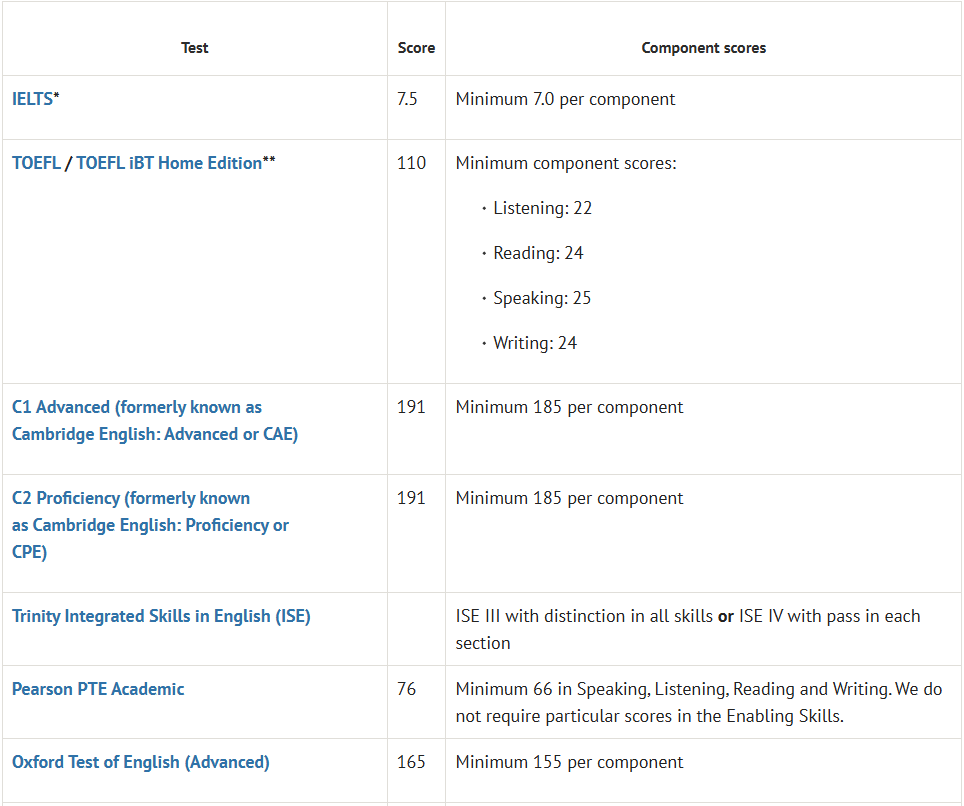Open the Pearson PTE Academic link
Screen dimensions: 964x806
98,689
